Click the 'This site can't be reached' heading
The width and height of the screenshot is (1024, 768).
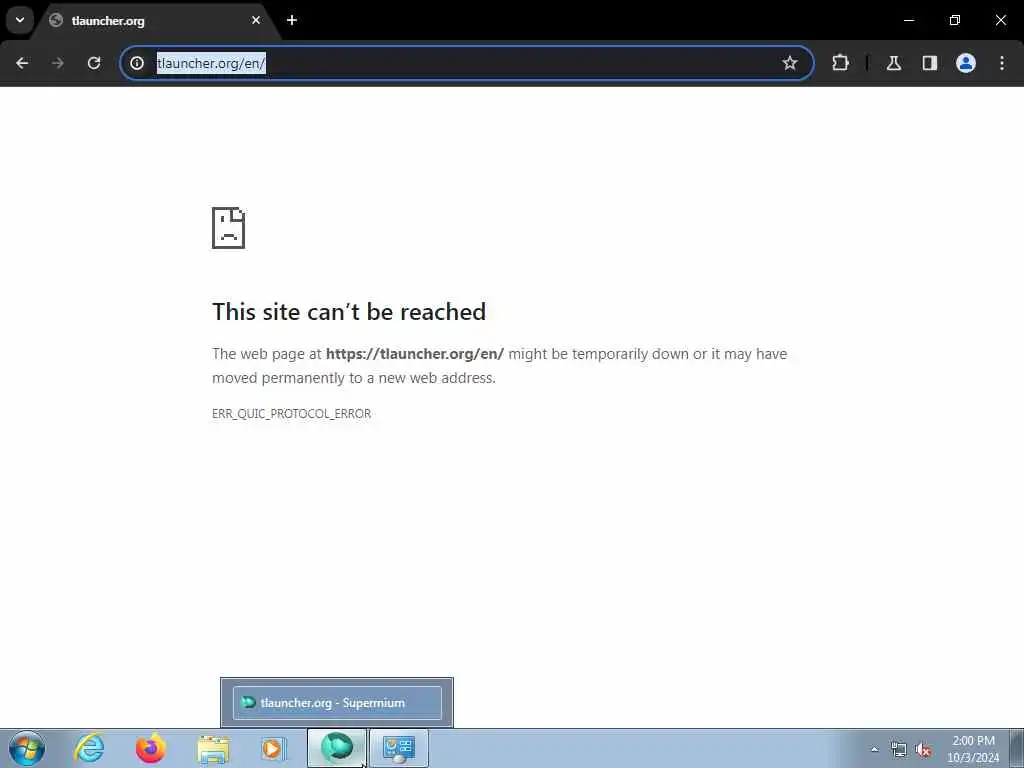pos(349,312)
